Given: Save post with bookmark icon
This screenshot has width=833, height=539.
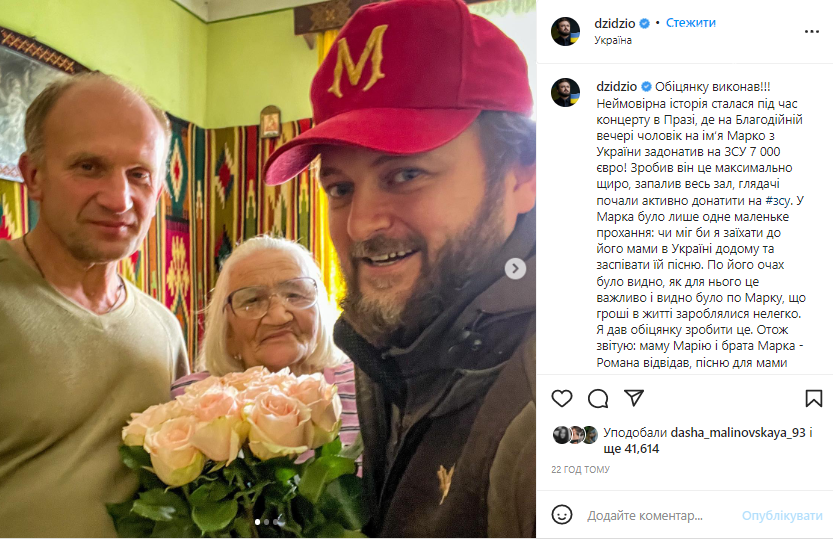Looking at the screenshot, I should pyautogui.click(x=813, y=398).
